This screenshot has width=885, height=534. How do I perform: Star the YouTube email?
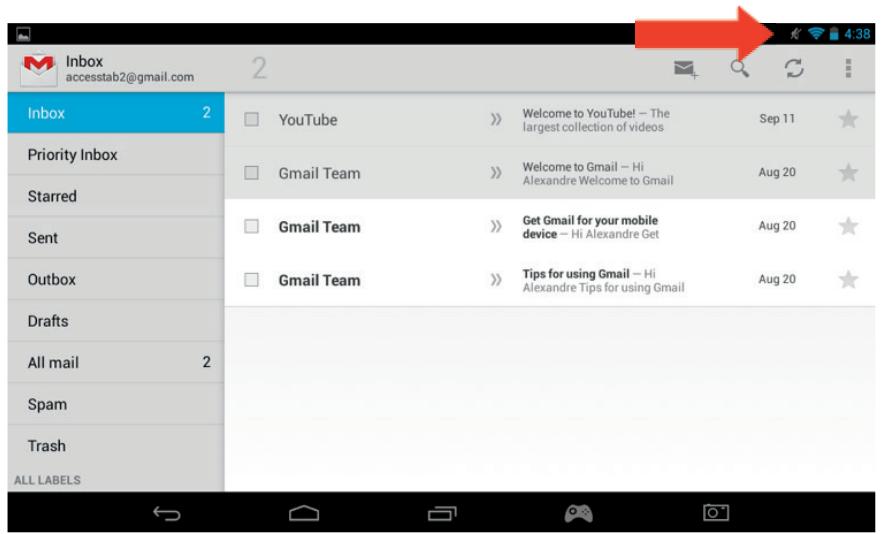click(x=848, y=119)
